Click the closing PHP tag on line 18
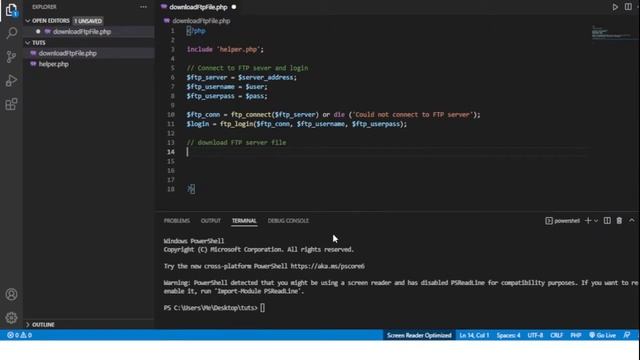Screen dimensions: 640x360 point(191,189)
